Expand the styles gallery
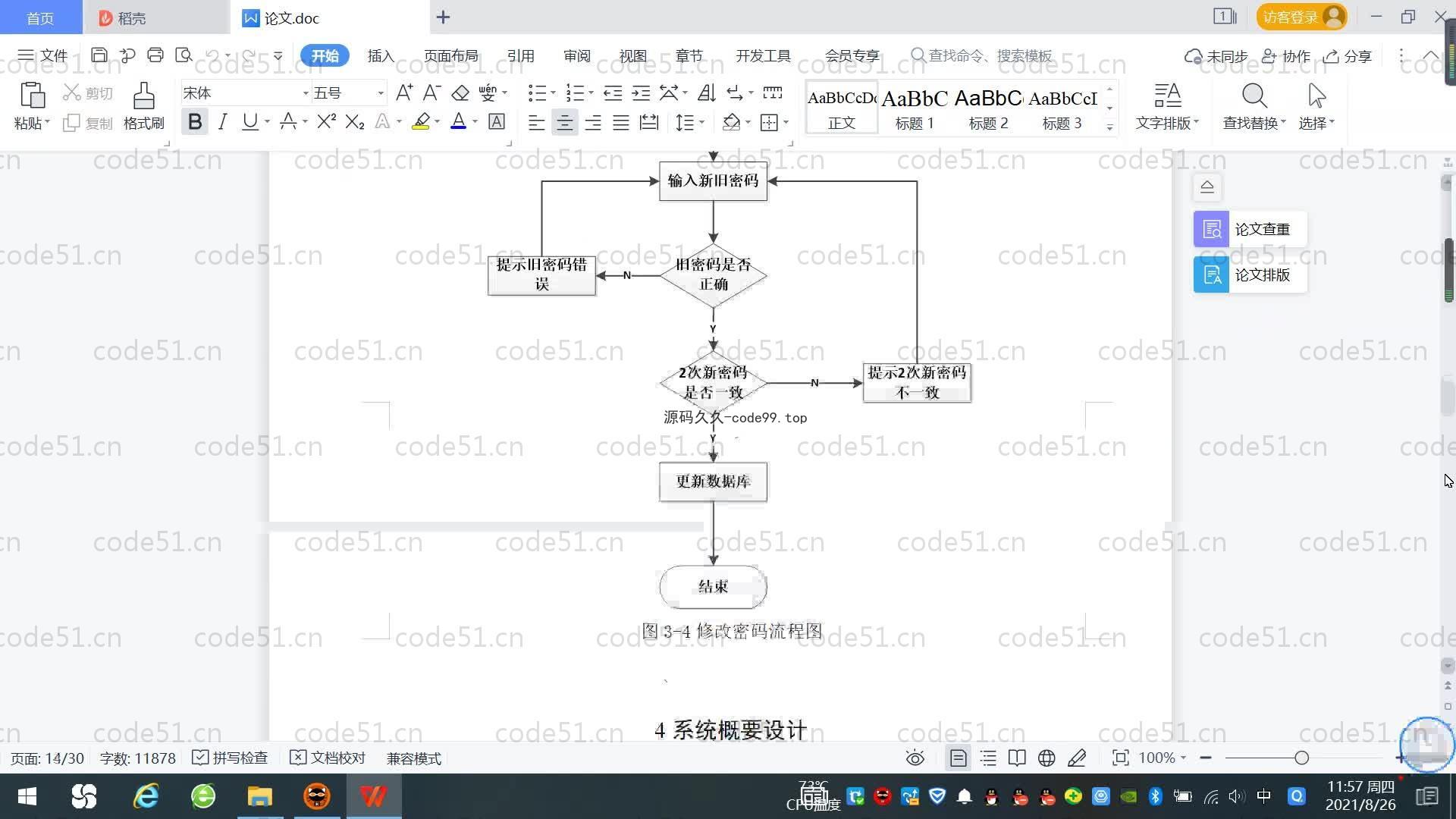Screen dimensions: 1456x819 pyautogui.click(x=1109, y=127)
